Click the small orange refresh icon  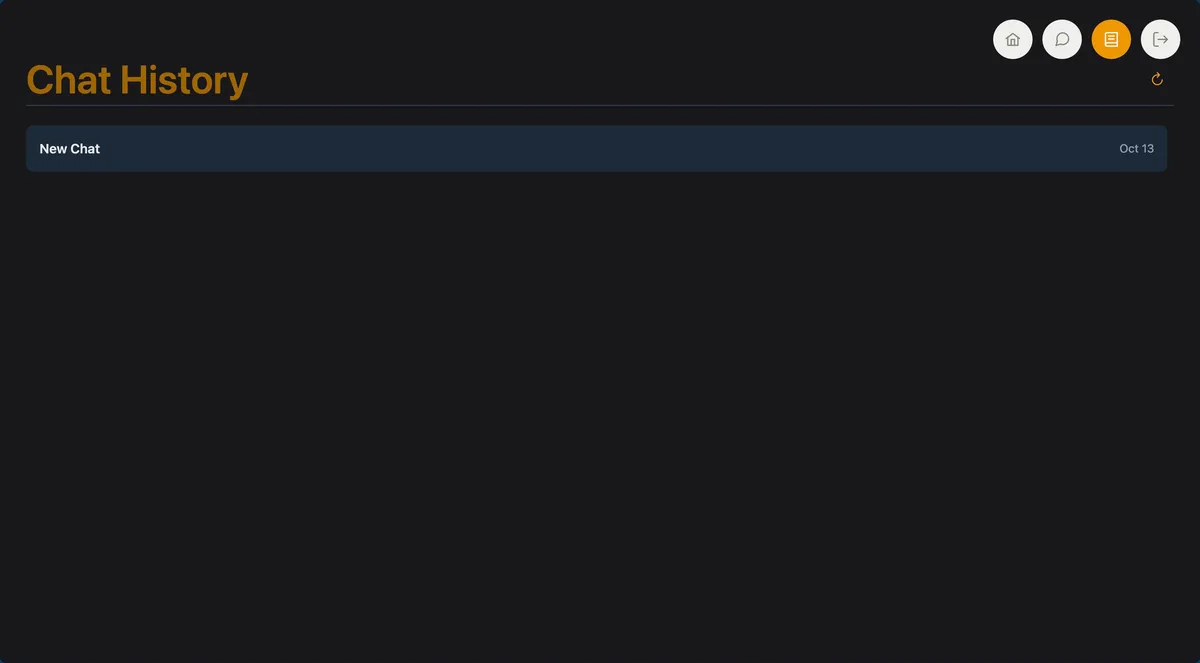[1157, 79]
